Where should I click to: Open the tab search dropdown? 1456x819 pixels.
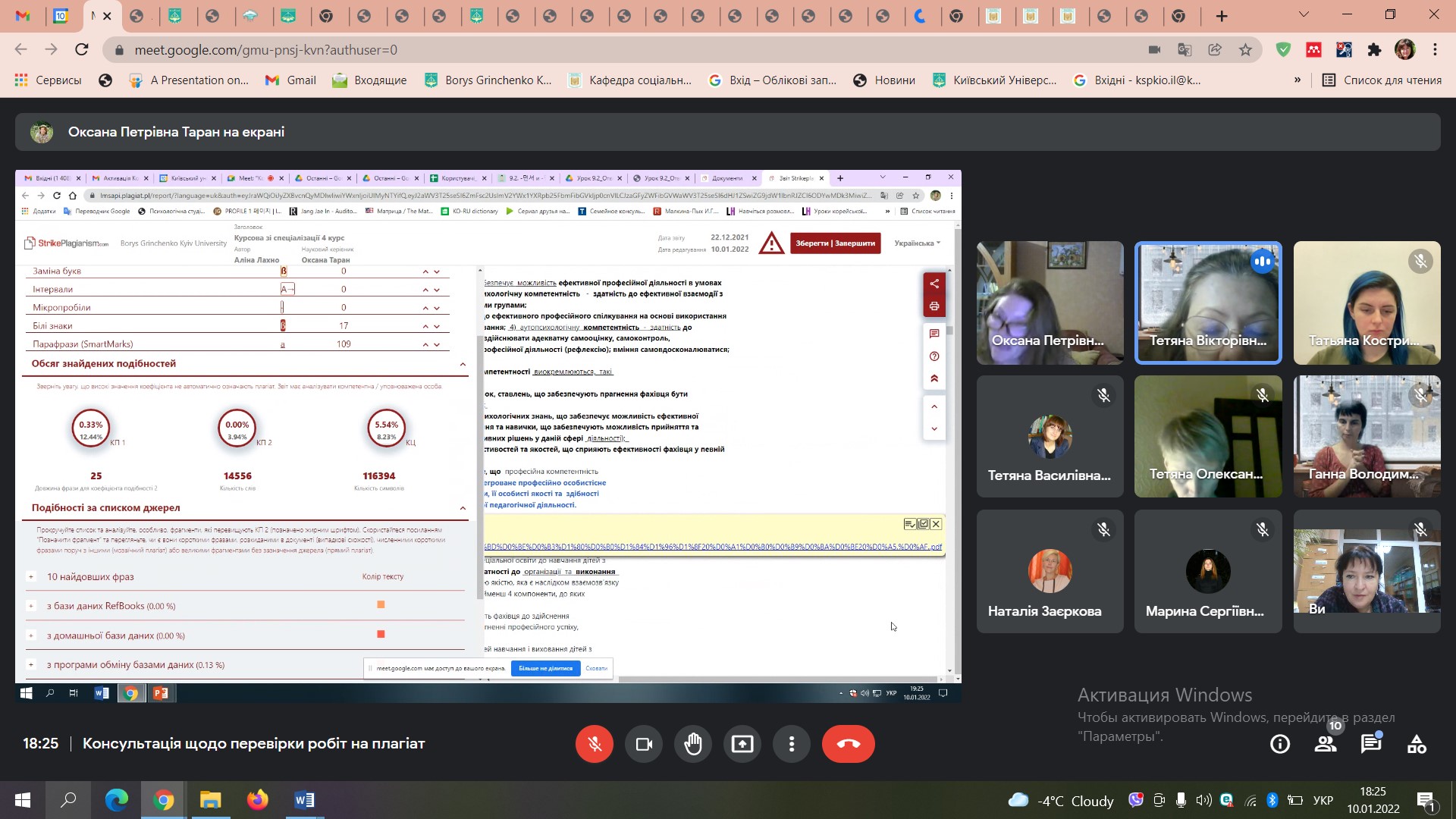pos(1304,15)
